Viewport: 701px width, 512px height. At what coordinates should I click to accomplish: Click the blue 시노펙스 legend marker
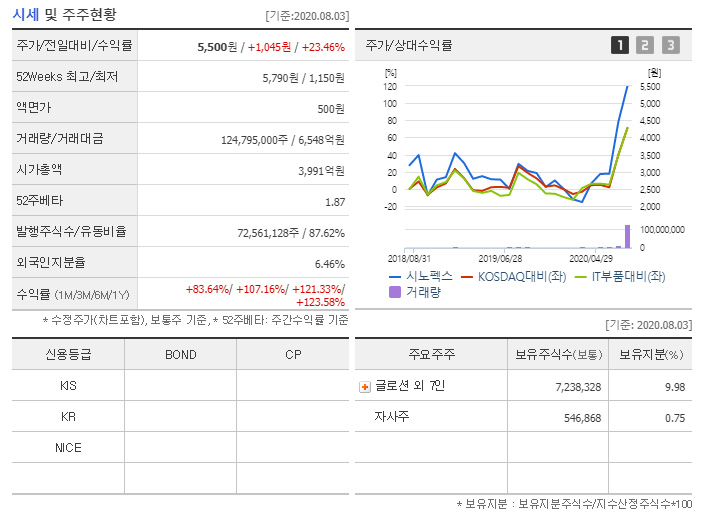tap(395, 277)
